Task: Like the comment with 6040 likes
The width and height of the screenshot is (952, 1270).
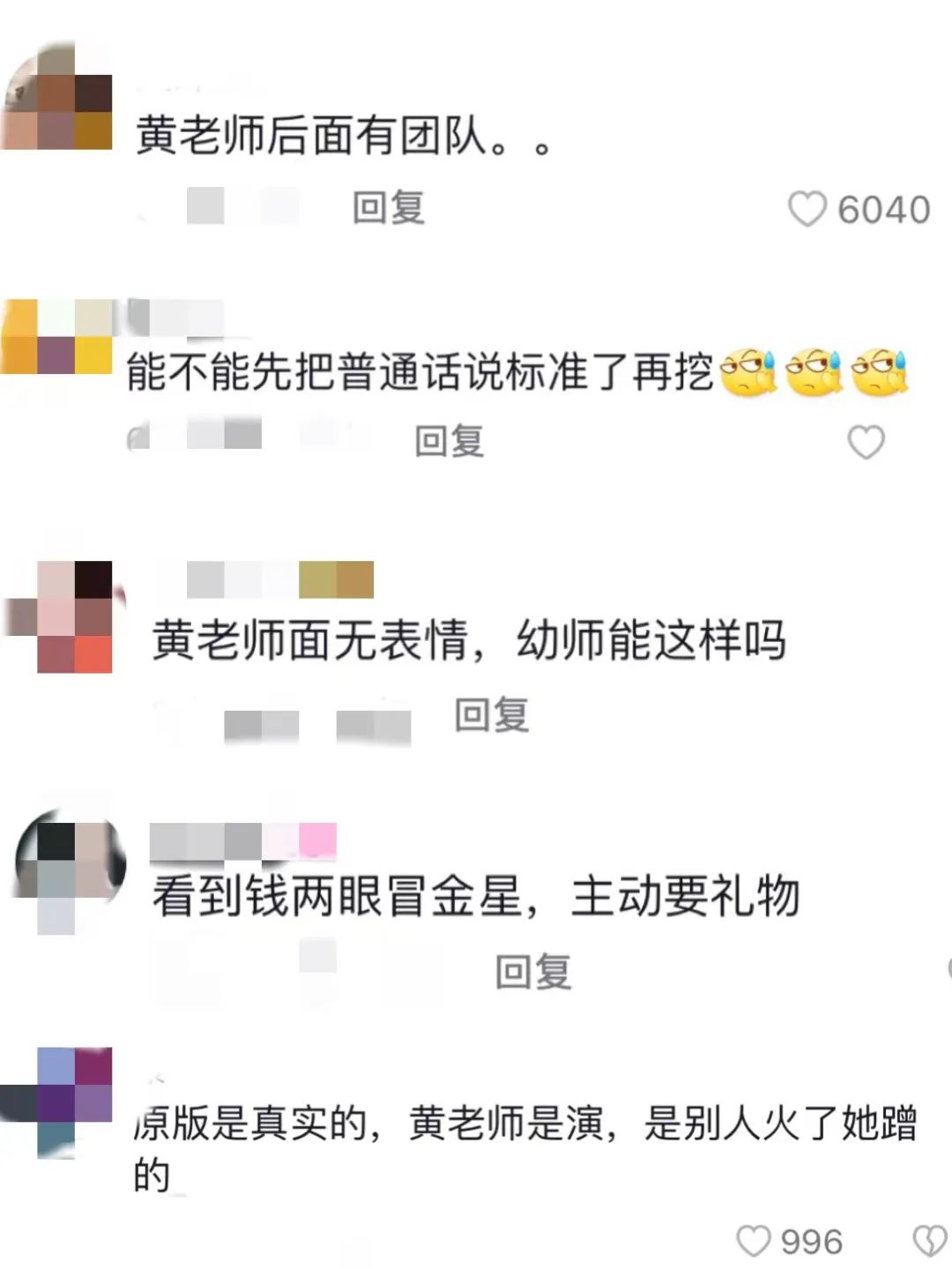Action: click(807, 210)
